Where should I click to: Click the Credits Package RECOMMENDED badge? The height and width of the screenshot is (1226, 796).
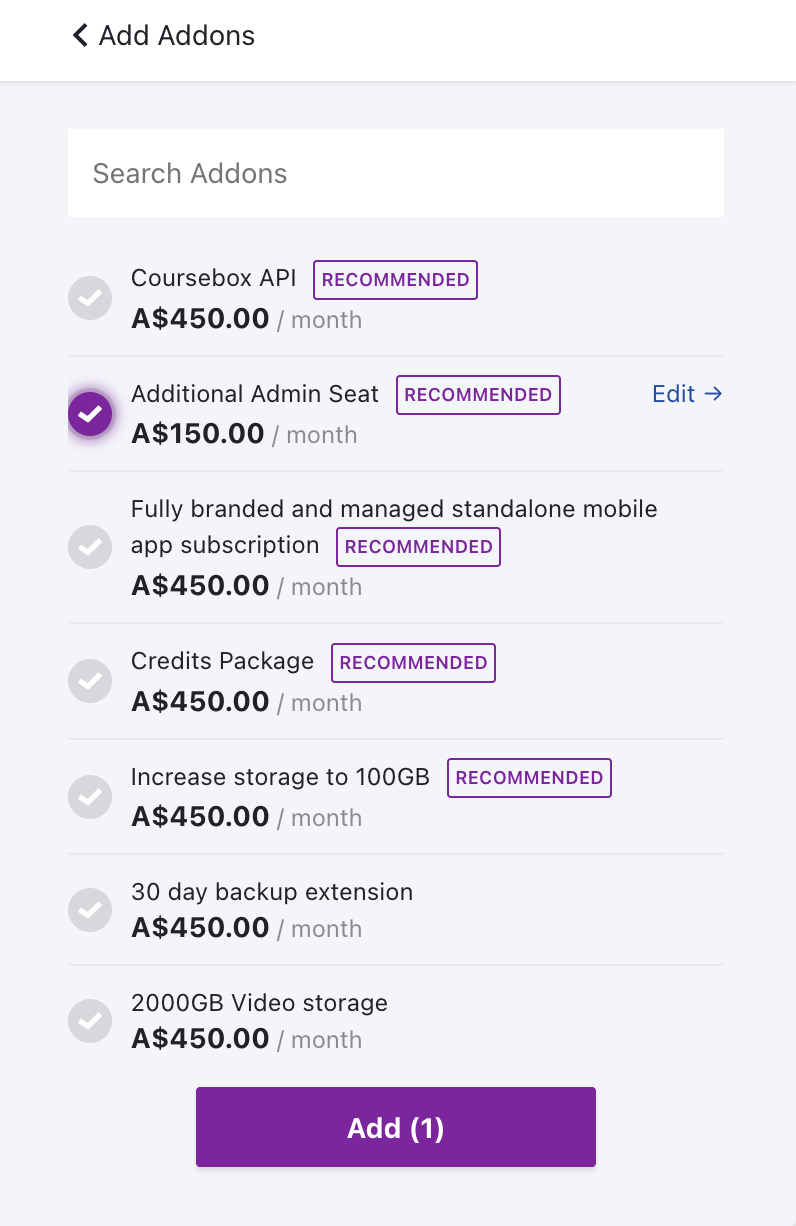(x=414, y=663)
